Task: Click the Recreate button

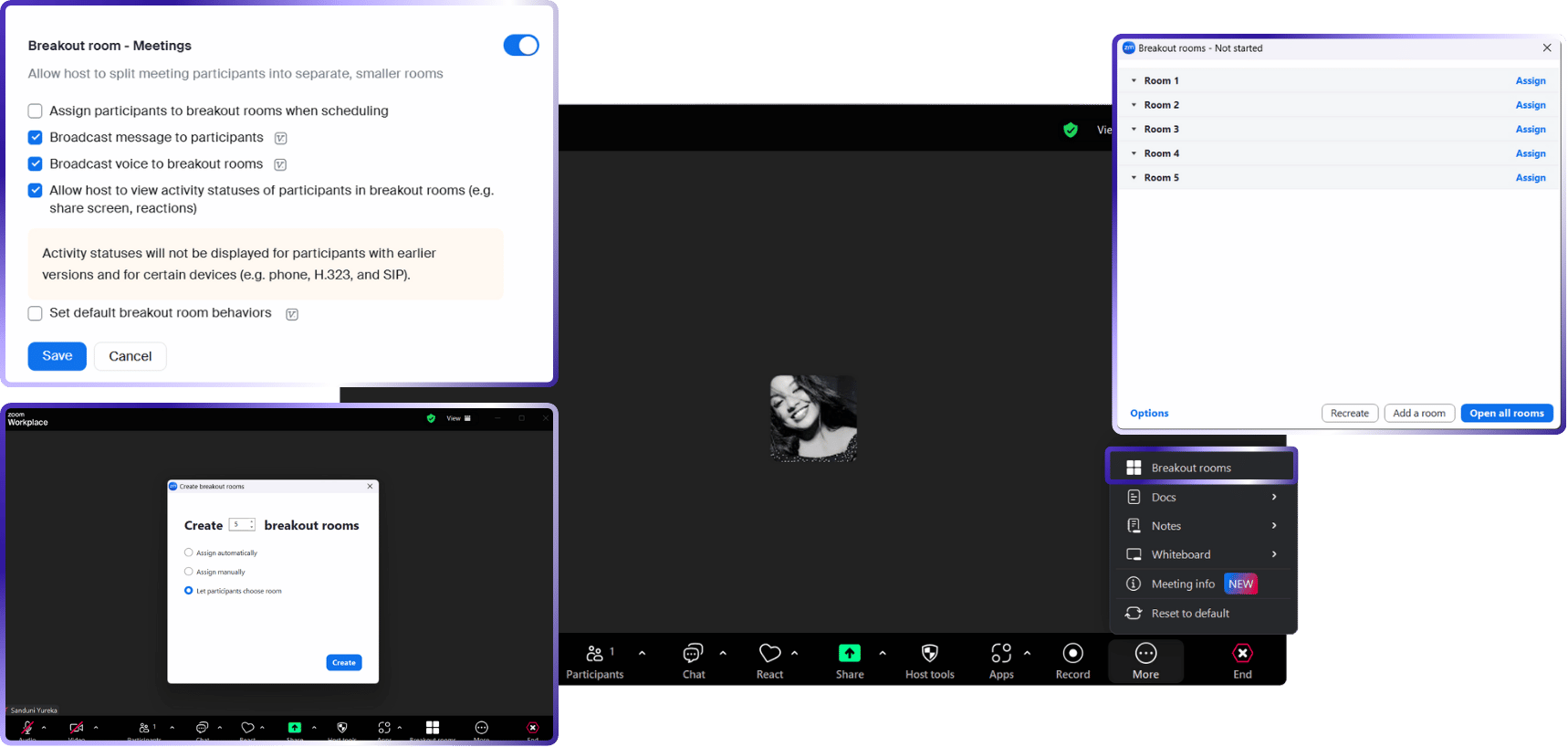Action: point(1350,413)
